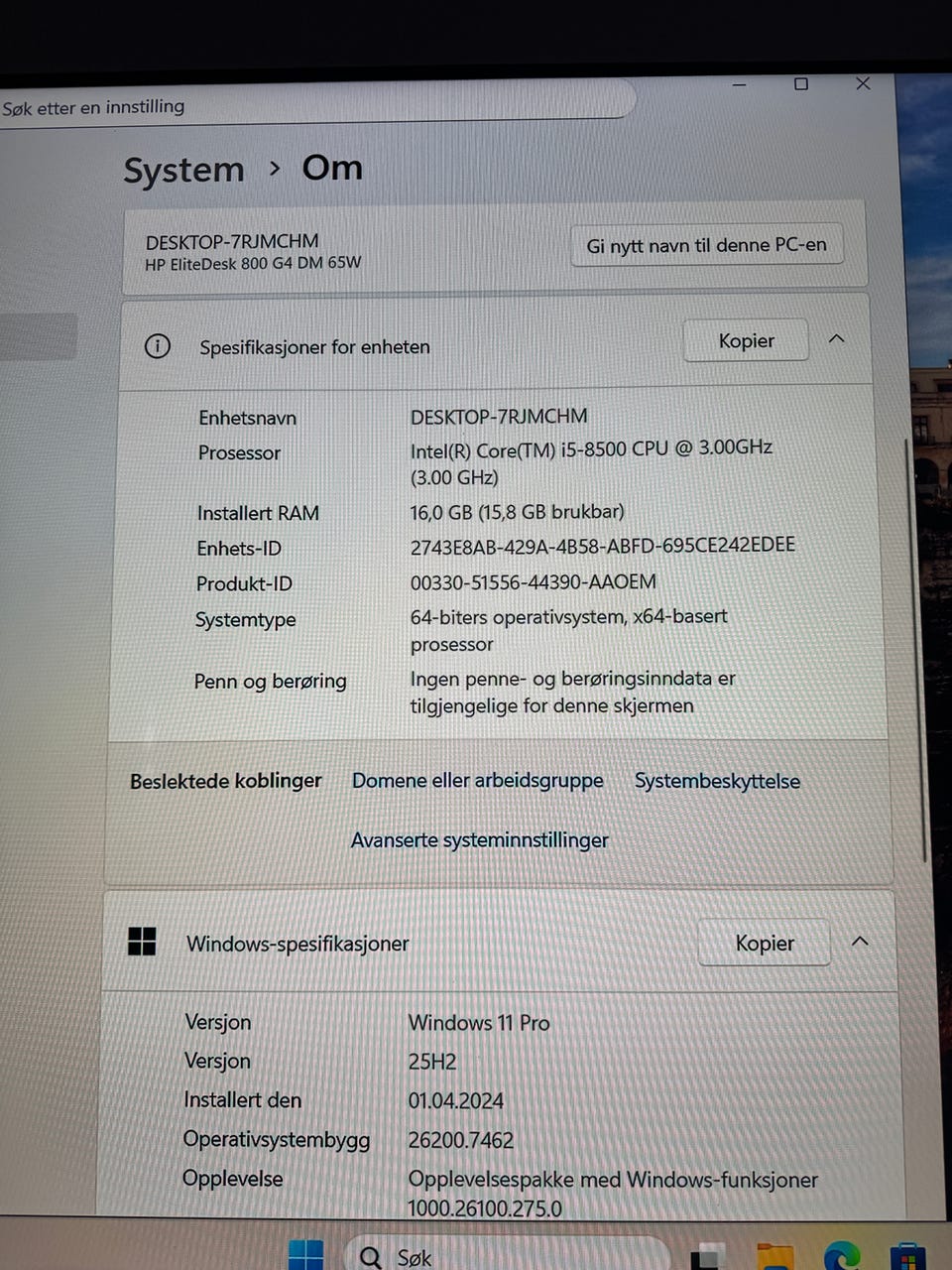Click the Installert den label
The image size is (952, 1270).
(x=243, y=1100)
